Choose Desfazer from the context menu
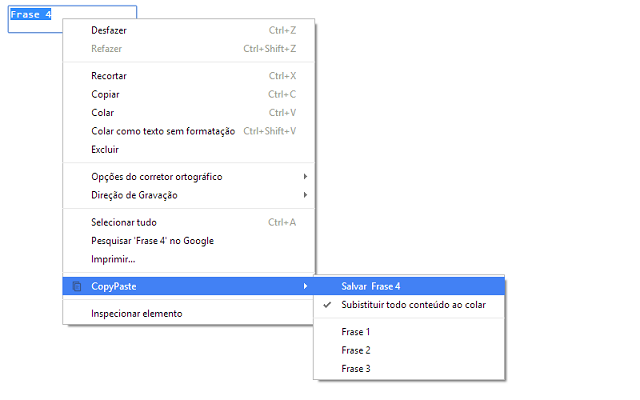 coord(109,30)
